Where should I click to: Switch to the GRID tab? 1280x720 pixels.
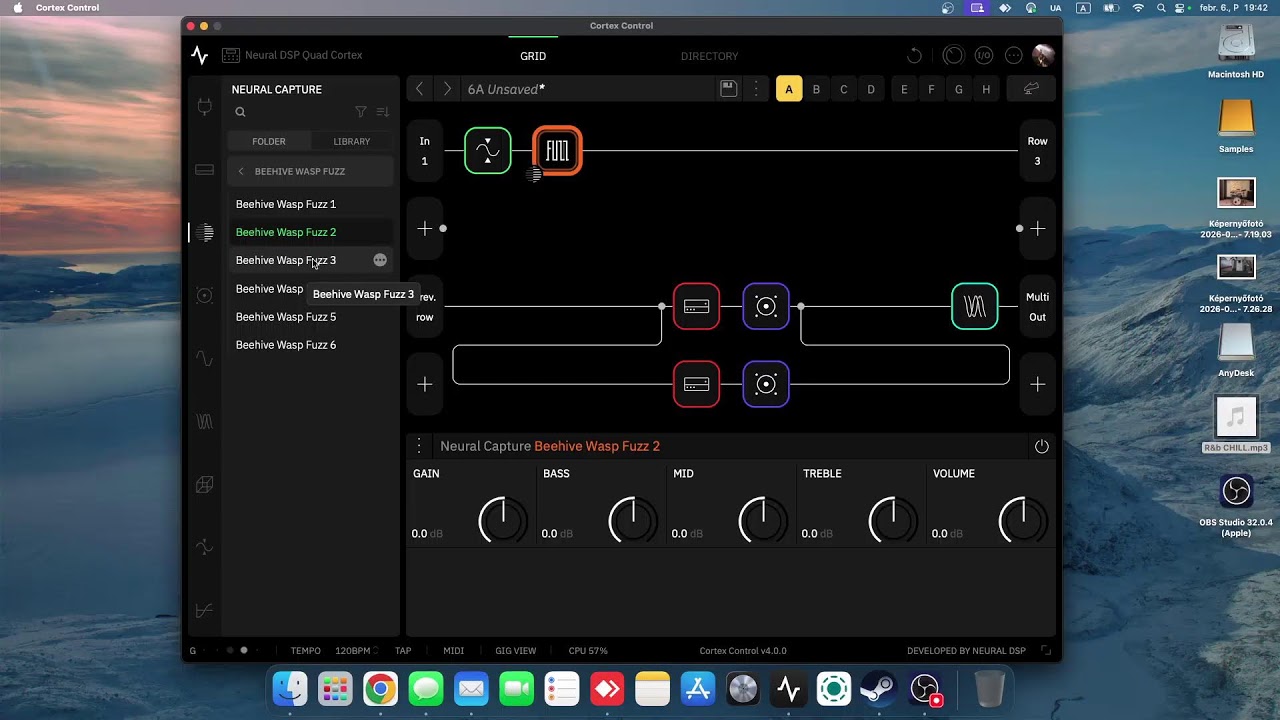pos(533,56)
